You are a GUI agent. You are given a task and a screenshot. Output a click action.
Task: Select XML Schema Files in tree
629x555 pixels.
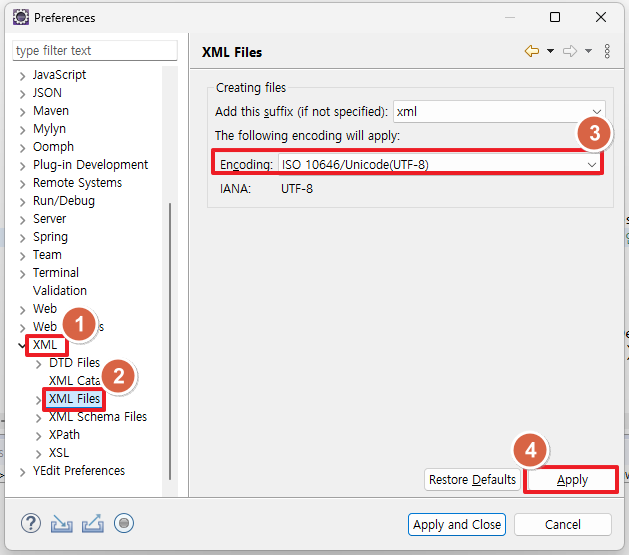tap(97, 417)
